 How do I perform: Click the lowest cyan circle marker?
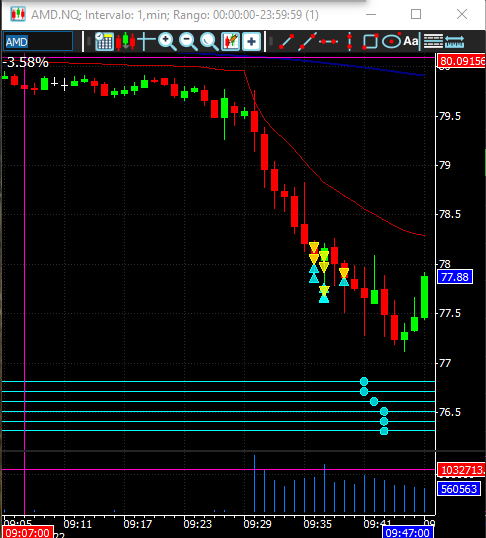pyautogui.click(x=384, y=431)
